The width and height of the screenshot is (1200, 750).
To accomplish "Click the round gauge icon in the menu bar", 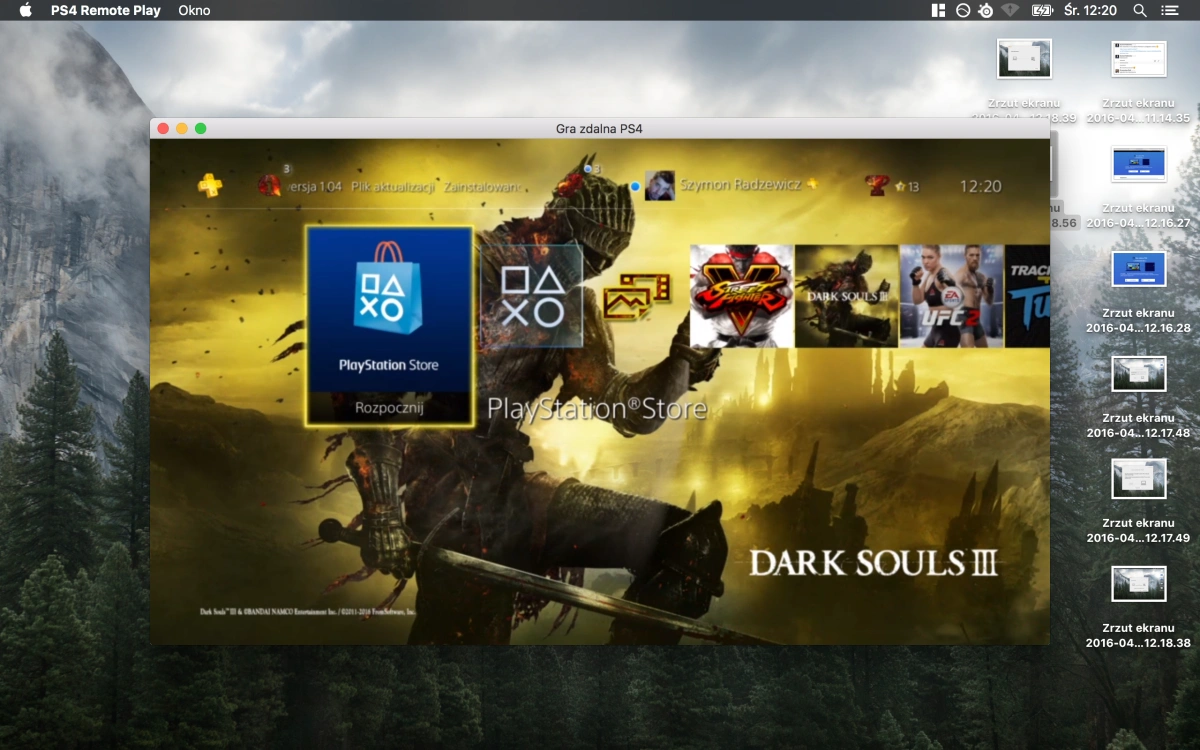I will coord(963,10).
